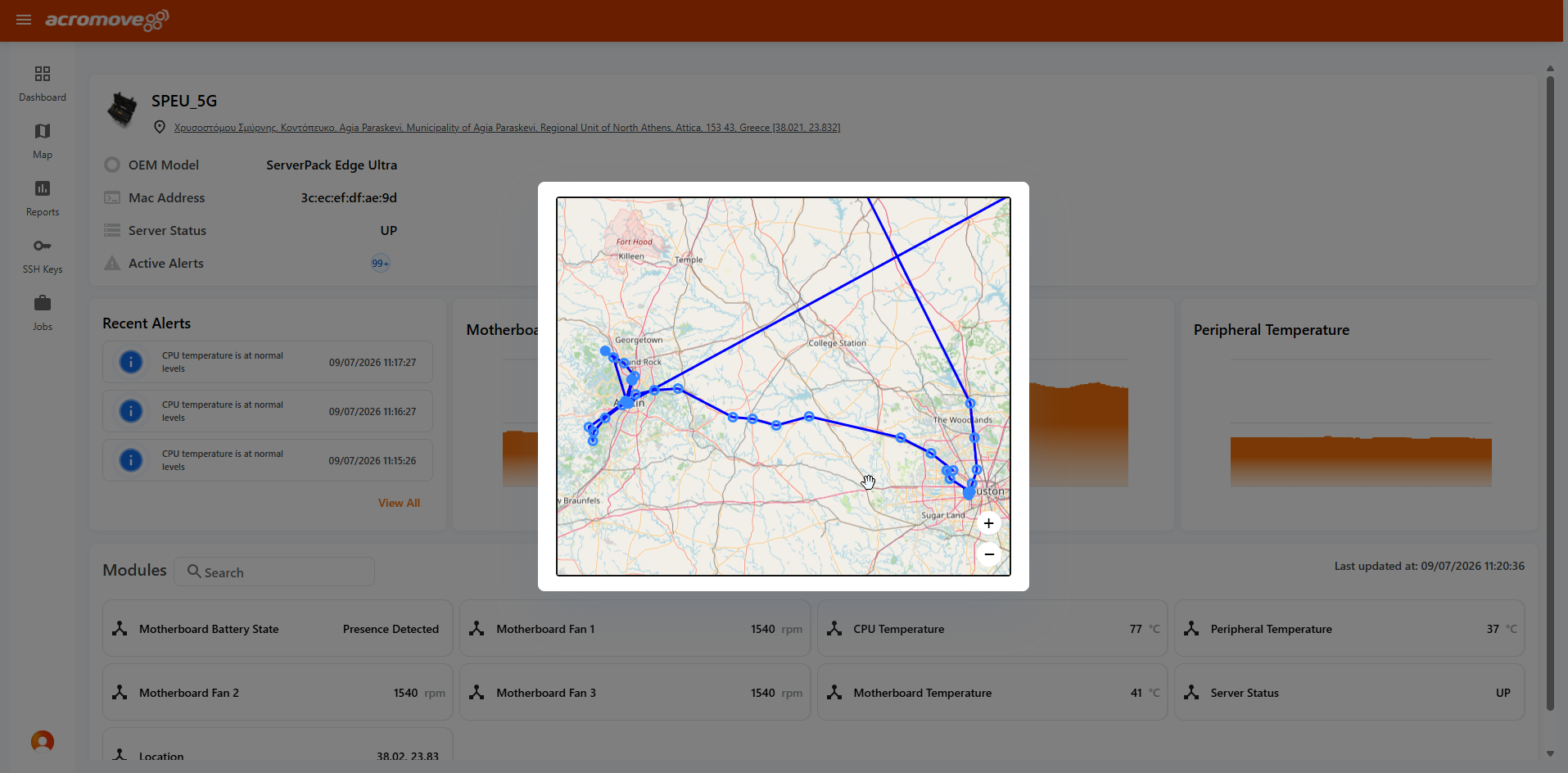Click the user avatar icon
Screen dimensions: 1568x773
(43, 742)
